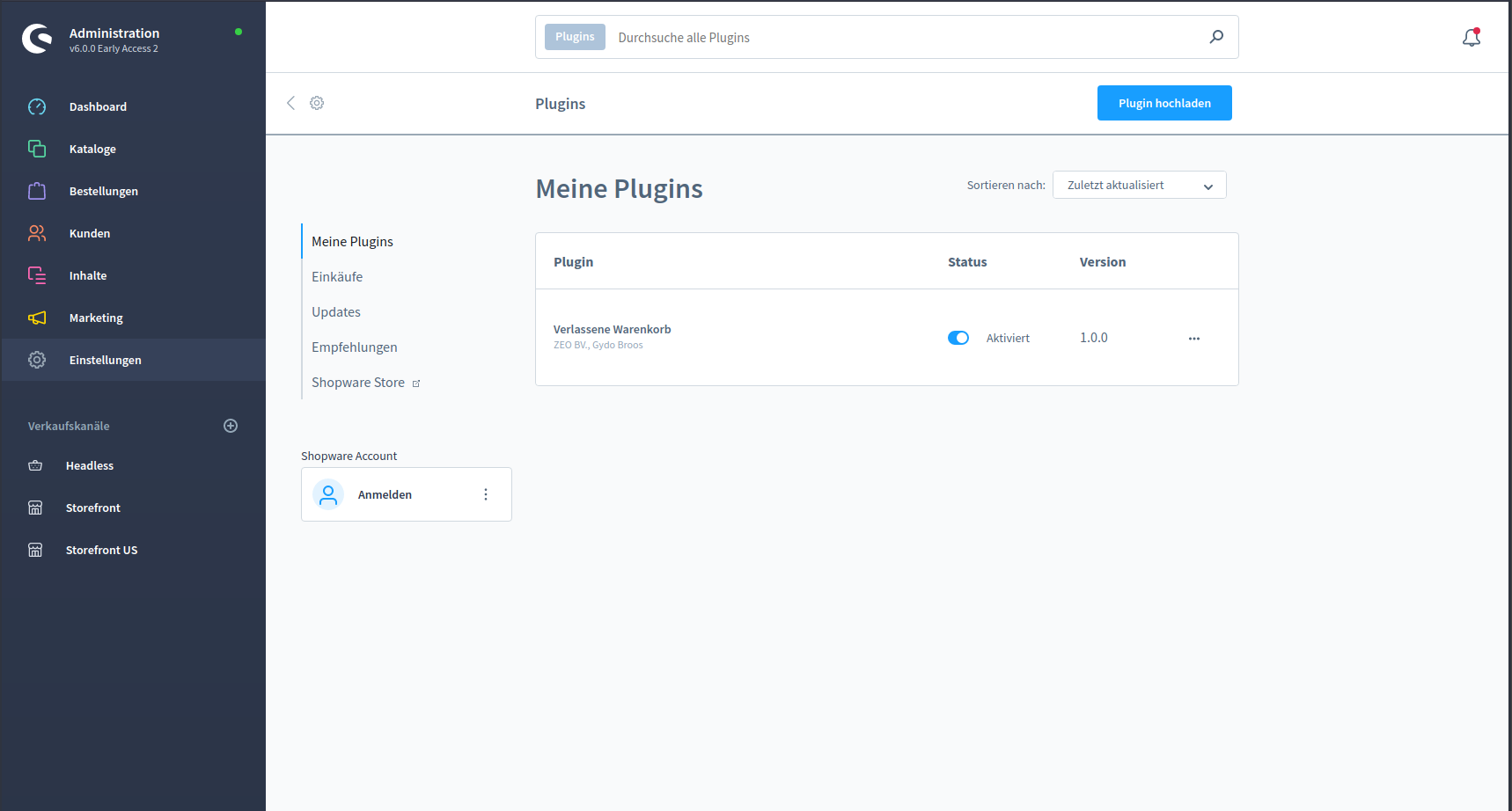Image resolution: width=1512 pixels, height=811 pixels.
Task: Click the Bestellungen bag icon
Action: [37, 191]
